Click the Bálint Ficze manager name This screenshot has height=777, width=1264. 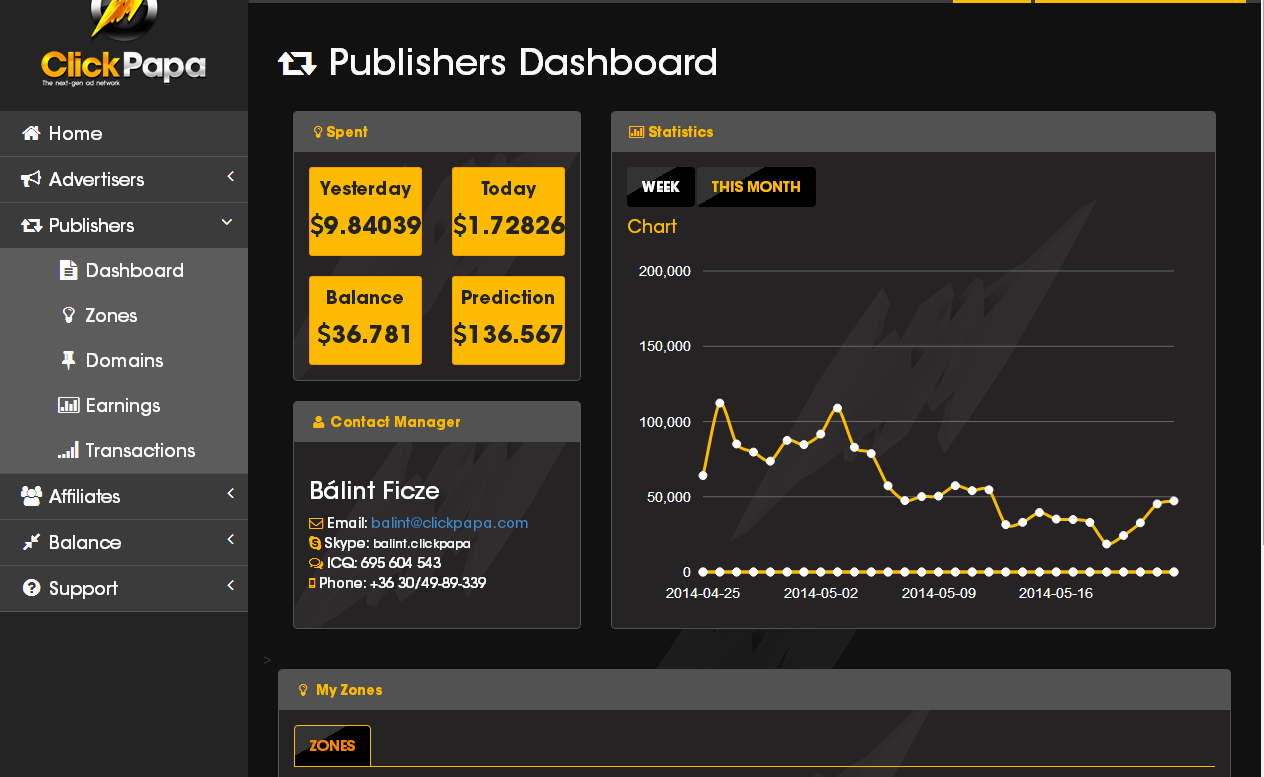(x=375, y=491)
